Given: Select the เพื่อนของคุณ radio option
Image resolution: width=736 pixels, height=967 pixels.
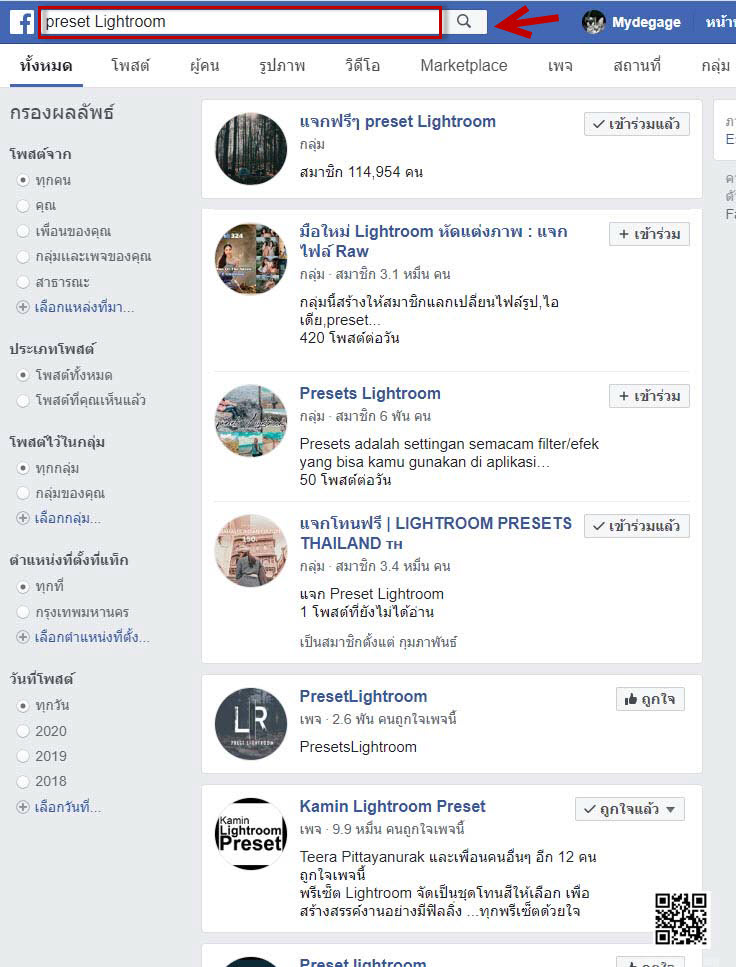Looking at the screenshot, I should click(x=23, y=231).
